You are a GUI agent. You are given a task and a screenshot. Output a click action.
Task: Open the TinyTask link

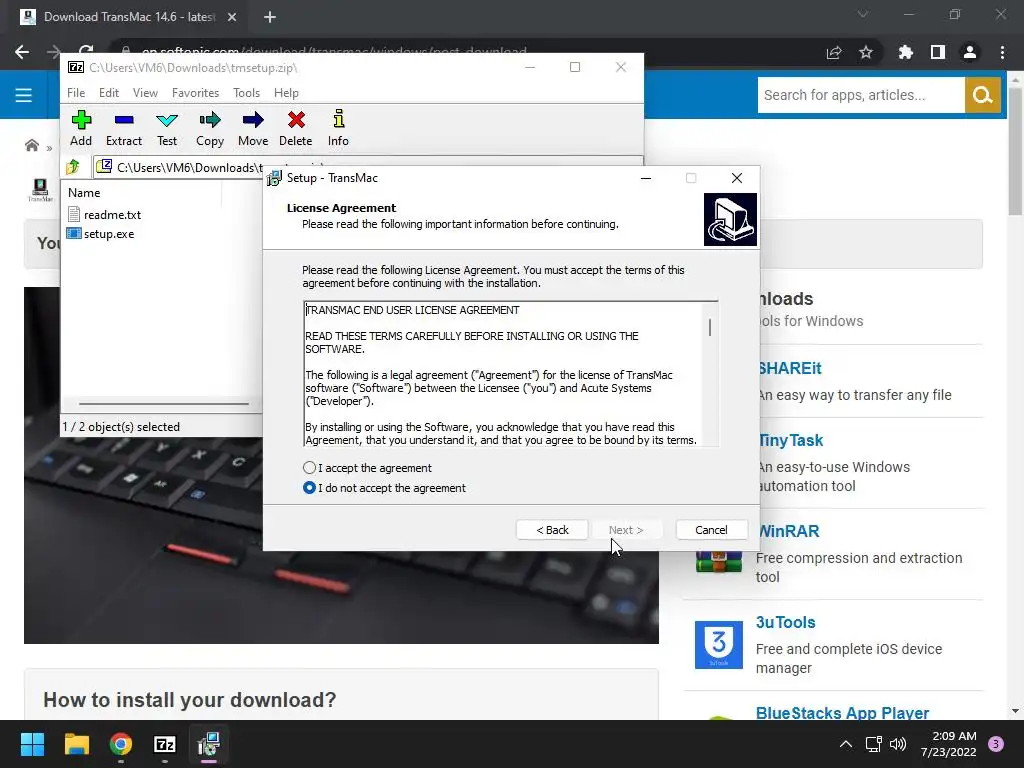[790, 441]
